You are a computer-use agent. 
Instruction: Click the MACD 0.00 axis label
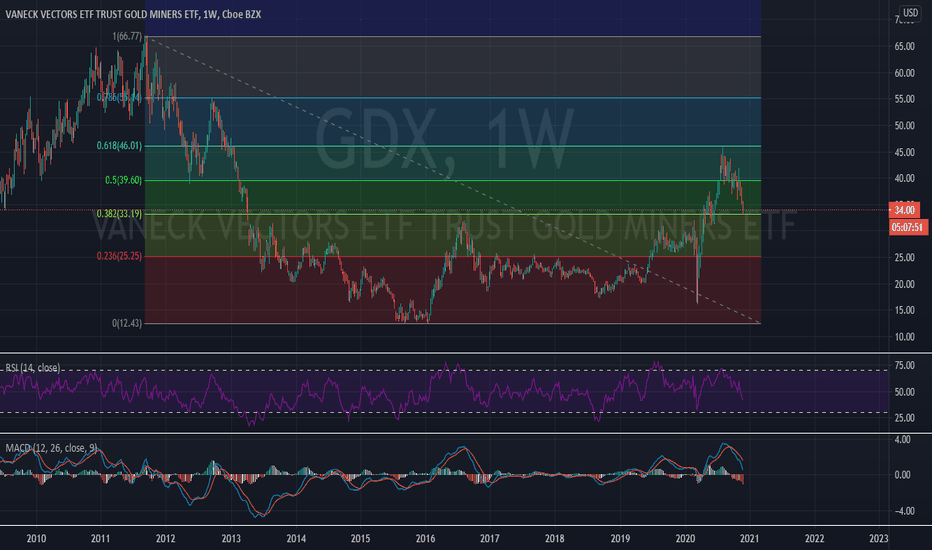pyautogui.click(x=902, y=474)
